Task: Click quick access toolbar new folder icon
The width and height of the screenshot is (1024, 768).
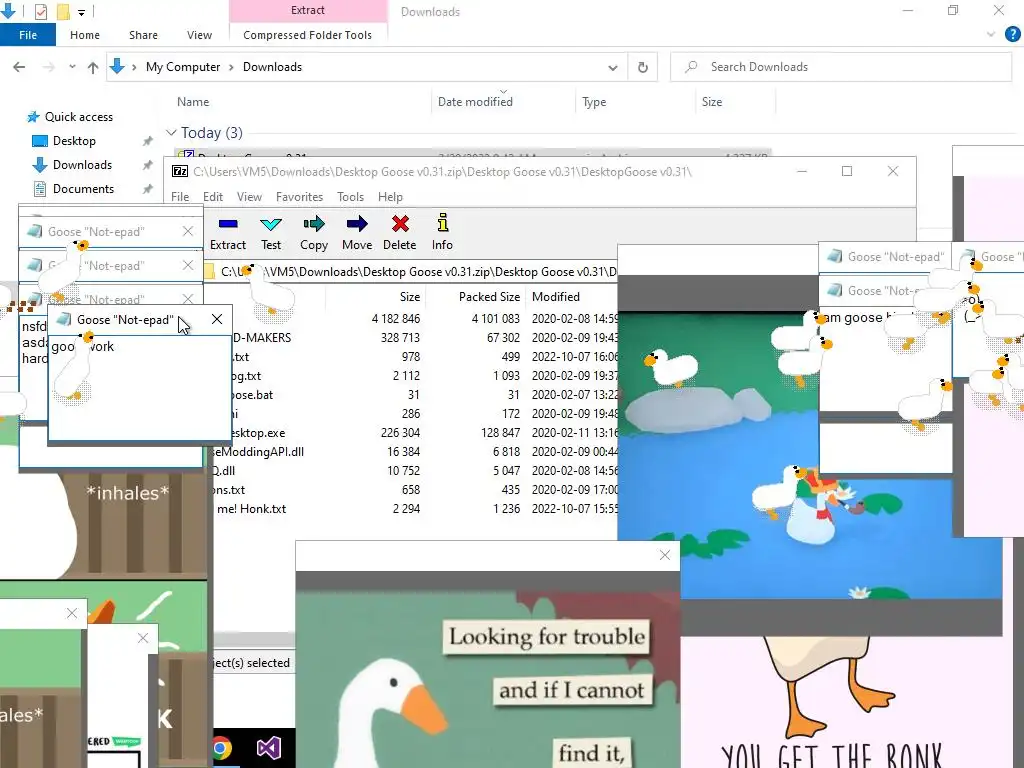Action: click(x=63, y=11)
